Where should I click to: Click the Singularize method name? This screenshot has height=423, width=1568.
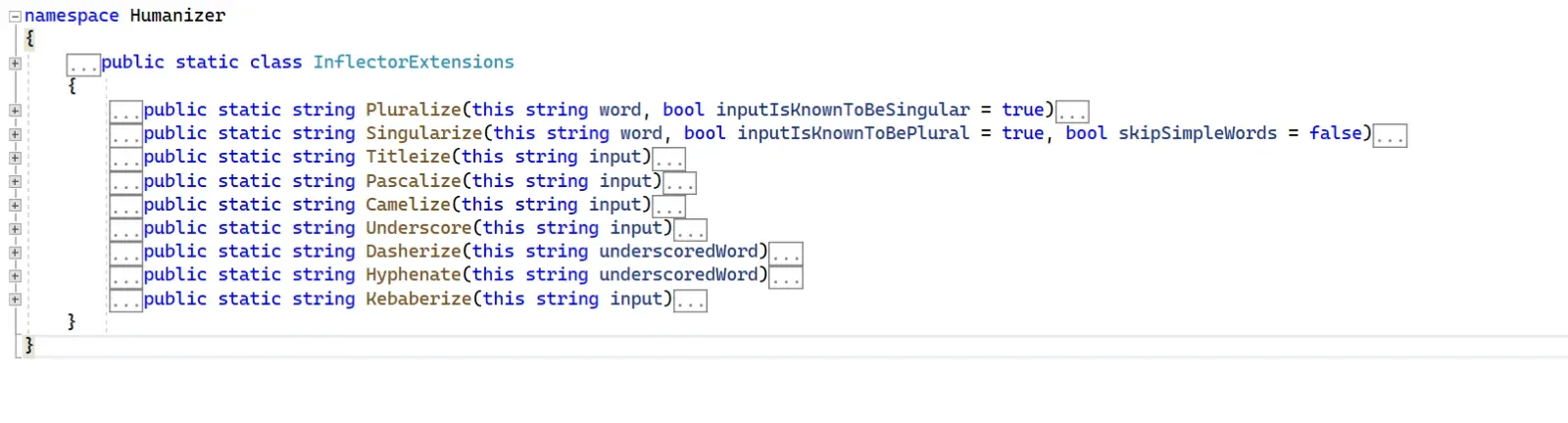(424, 133)
